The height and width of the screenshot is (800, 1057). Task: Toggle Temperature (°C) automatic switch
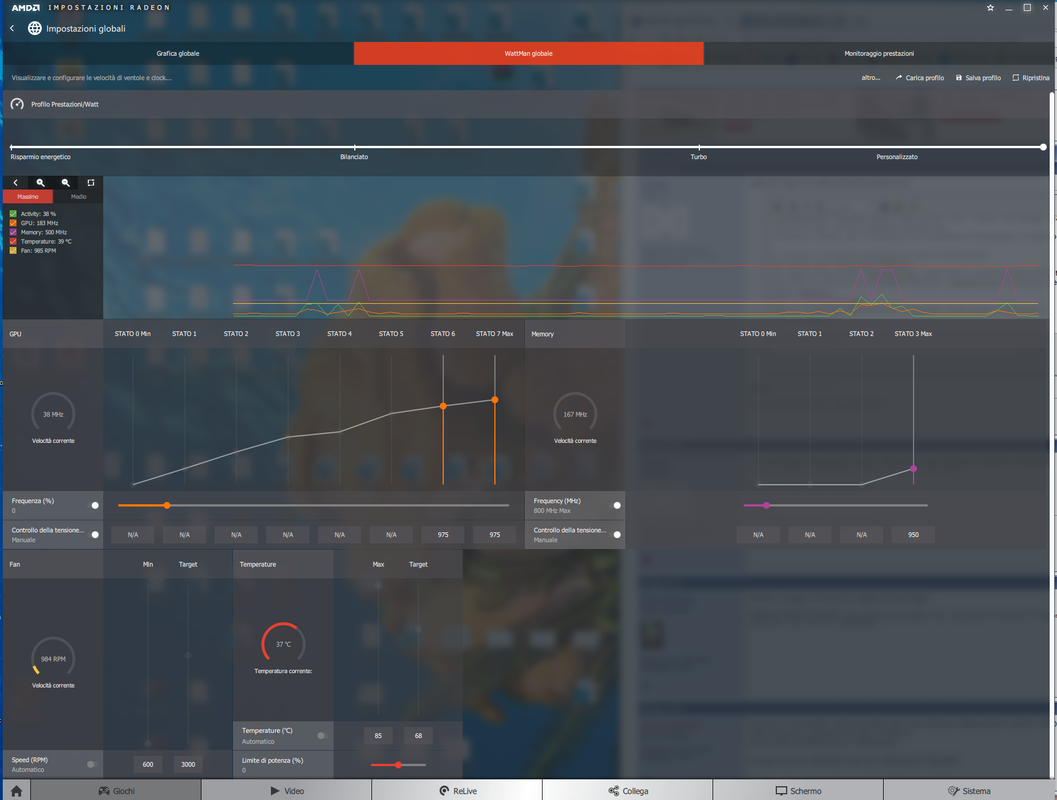click(323, 735)
